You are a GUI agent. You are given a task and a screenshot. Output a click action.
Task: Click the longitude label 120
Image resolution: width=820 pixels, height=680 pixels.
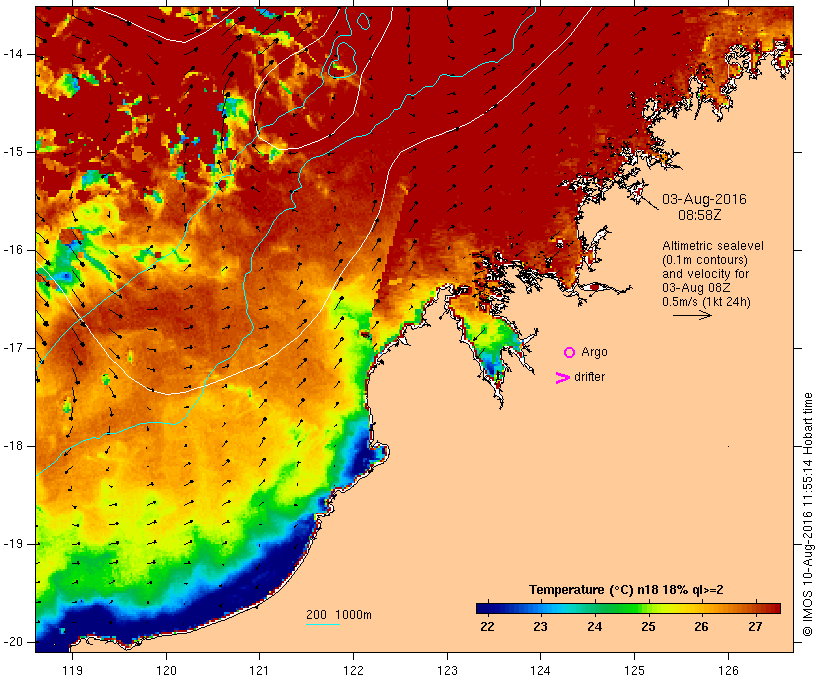click(x=166, y=670)
